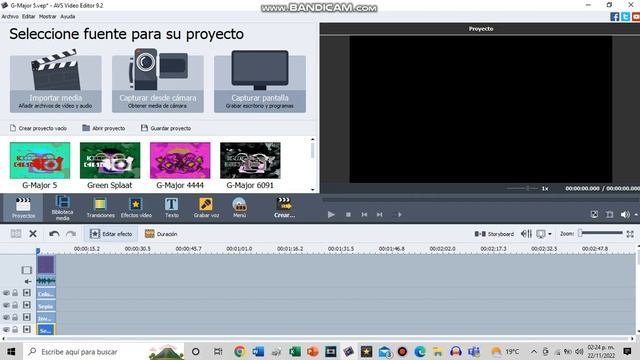Click Crear proyecto vacío link
The image size is (640, 360).
click(x=38, y=128)
